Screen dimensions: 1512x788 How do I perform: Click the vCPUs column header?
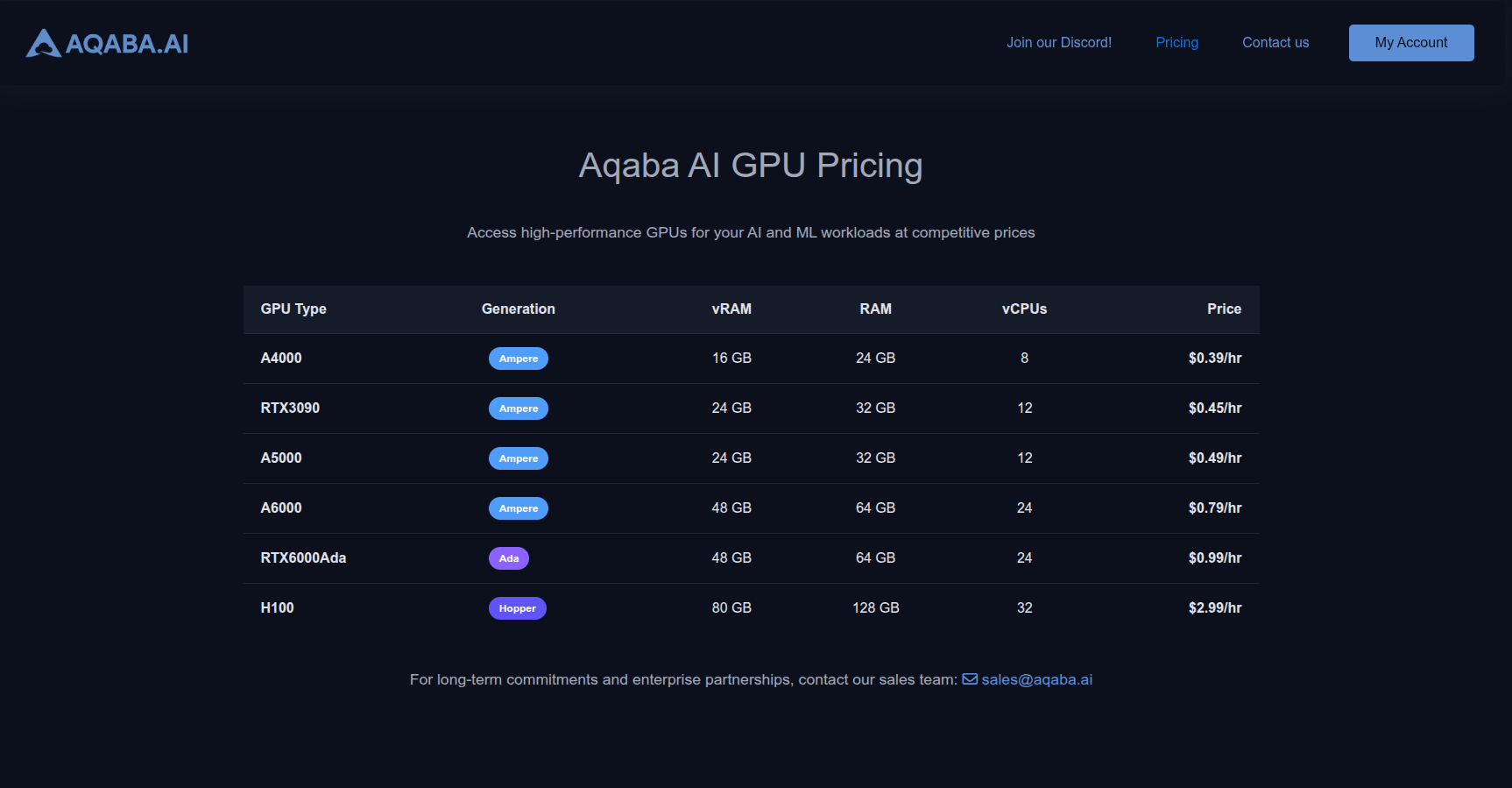[x=1025, y=309]
